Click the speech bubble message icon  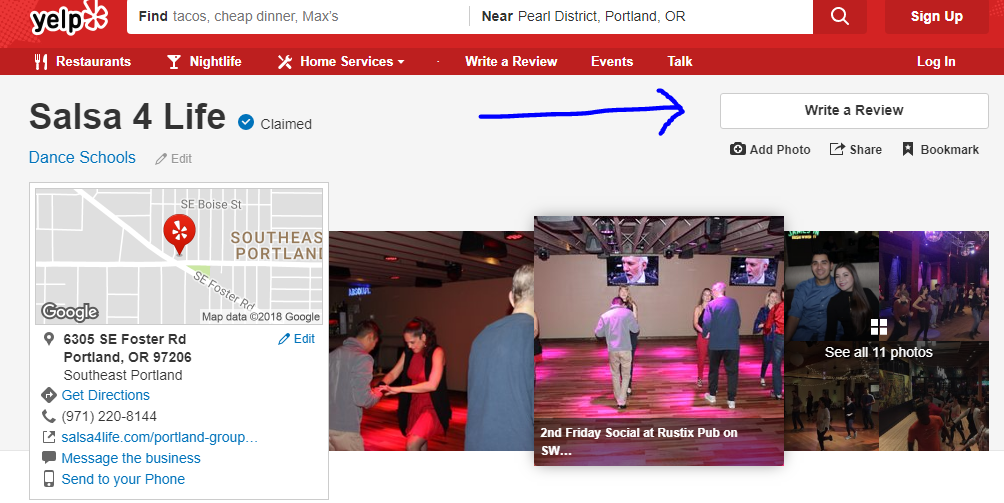(x=49, y=458)
